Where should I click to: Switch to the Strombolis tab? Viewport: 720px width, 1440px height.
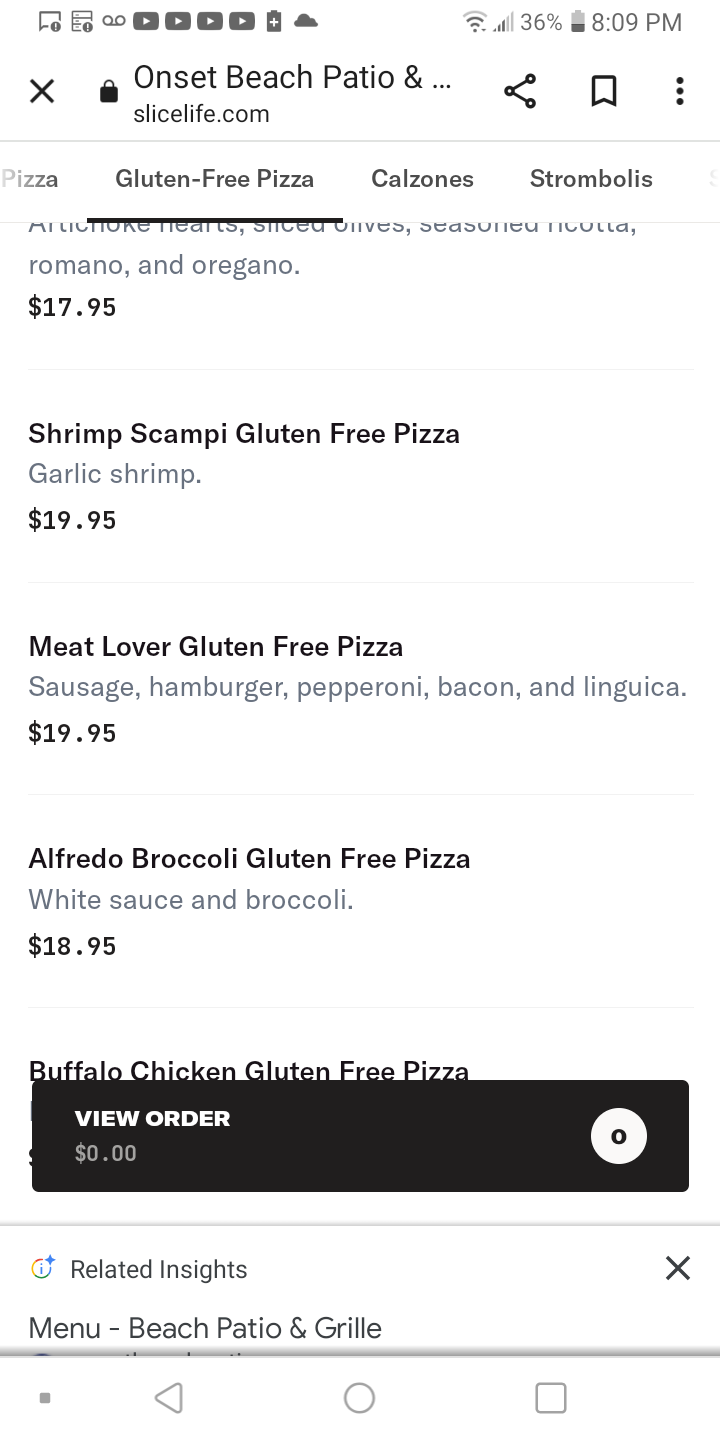pyautogui.click(x=591, y=179)
